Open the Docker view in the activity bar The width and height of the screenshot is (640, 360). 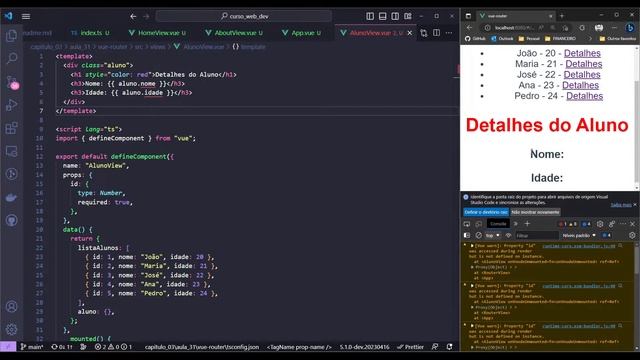pos(11,198)
